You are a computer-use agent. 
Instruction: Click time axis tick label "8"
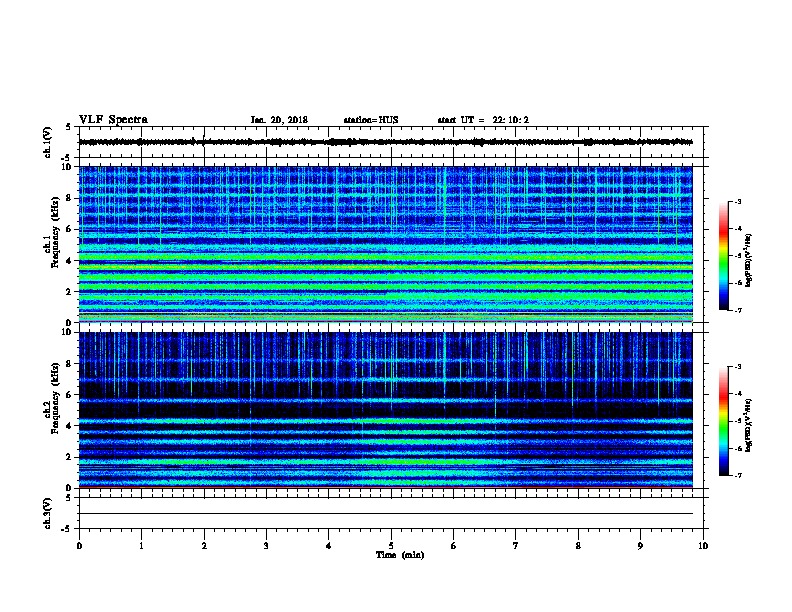(578, 546)
